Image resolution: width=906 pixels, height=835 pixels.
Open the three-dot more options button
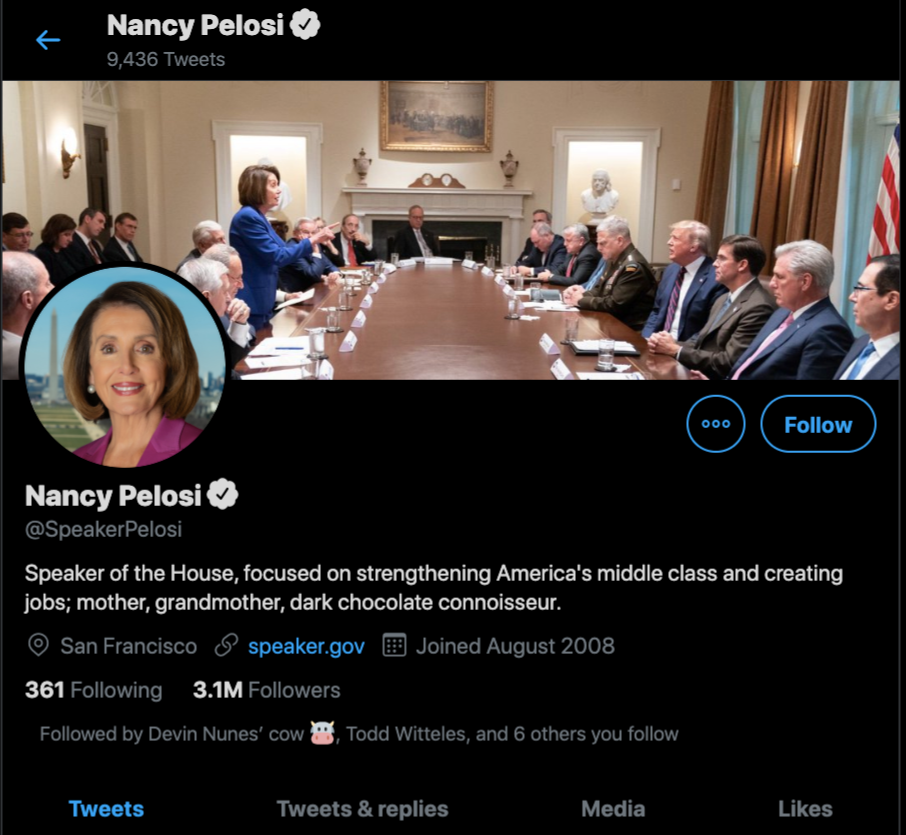pyautogui.click(x=716, y=424)
